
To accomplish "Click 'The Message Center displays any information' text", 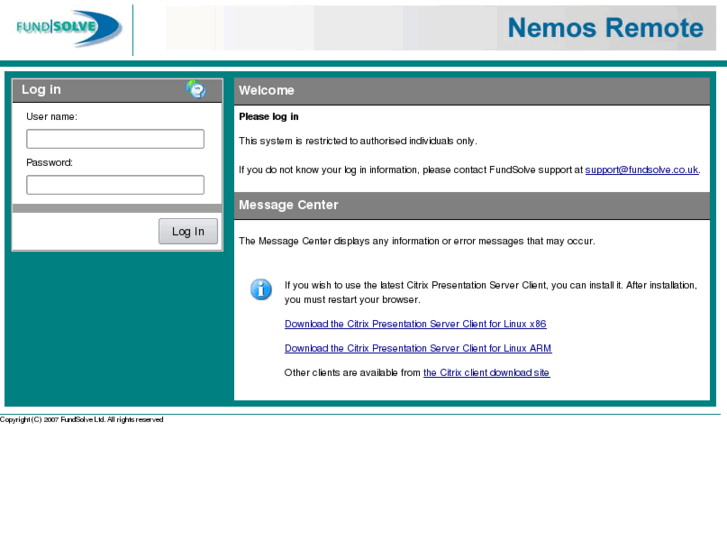I will (417, 241).
